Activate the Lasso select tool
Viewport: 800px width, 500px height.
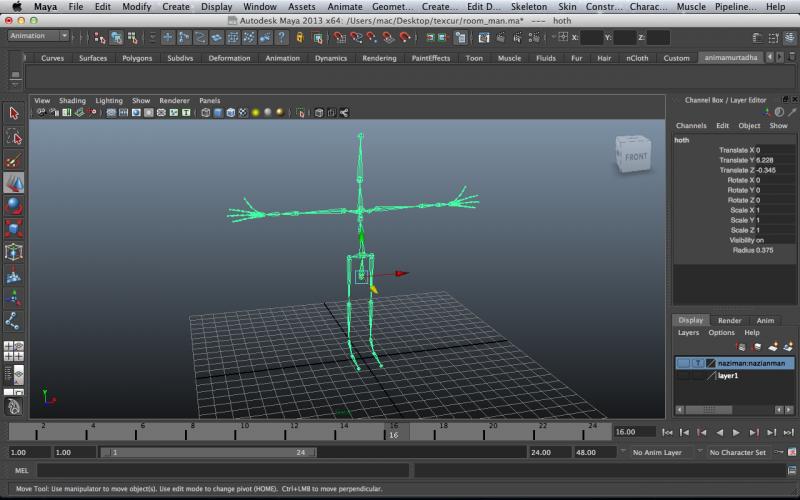click(x=14, y=137)
